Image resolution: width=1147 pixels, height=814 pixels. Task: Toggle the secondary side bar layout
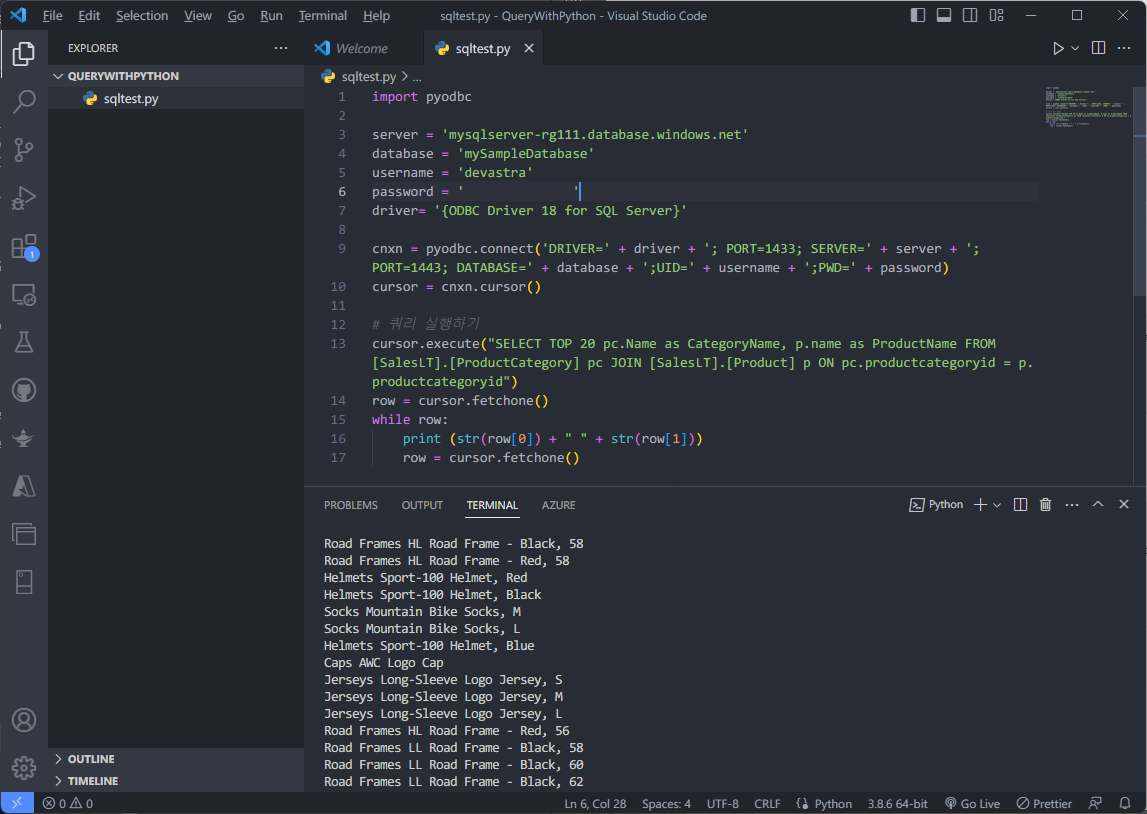970,15
